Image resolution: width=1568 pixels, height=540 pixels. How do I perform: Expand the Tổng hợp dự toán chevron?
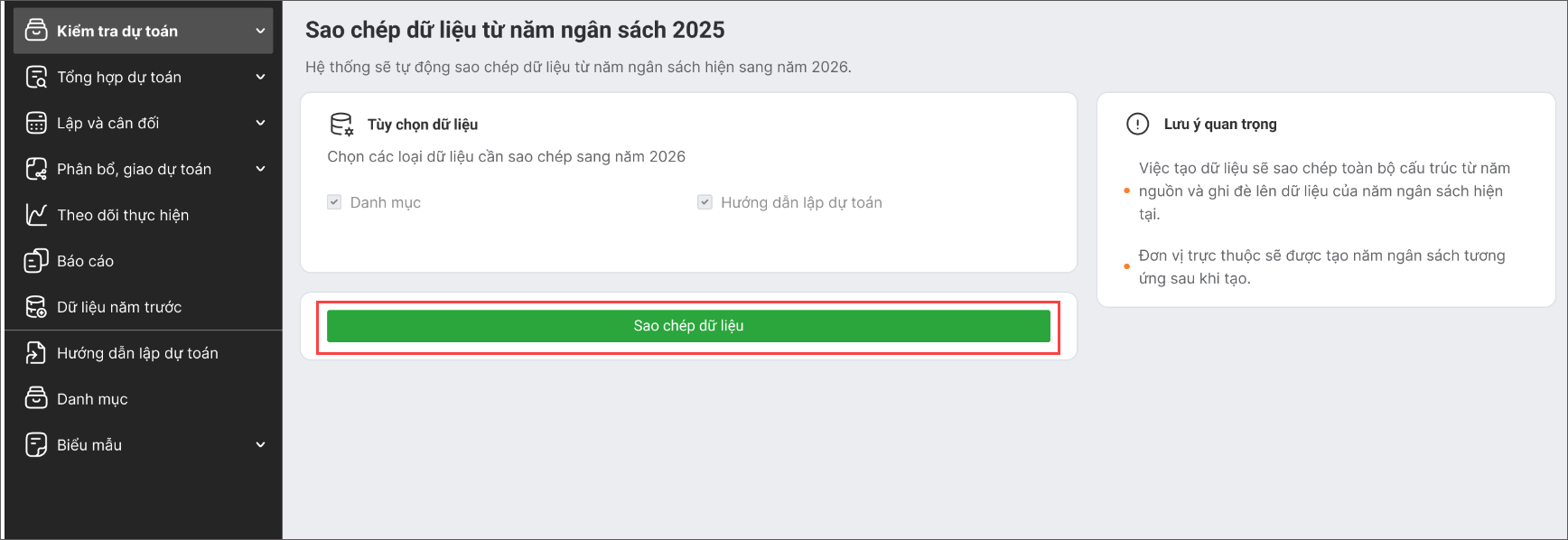coord(260,77)
